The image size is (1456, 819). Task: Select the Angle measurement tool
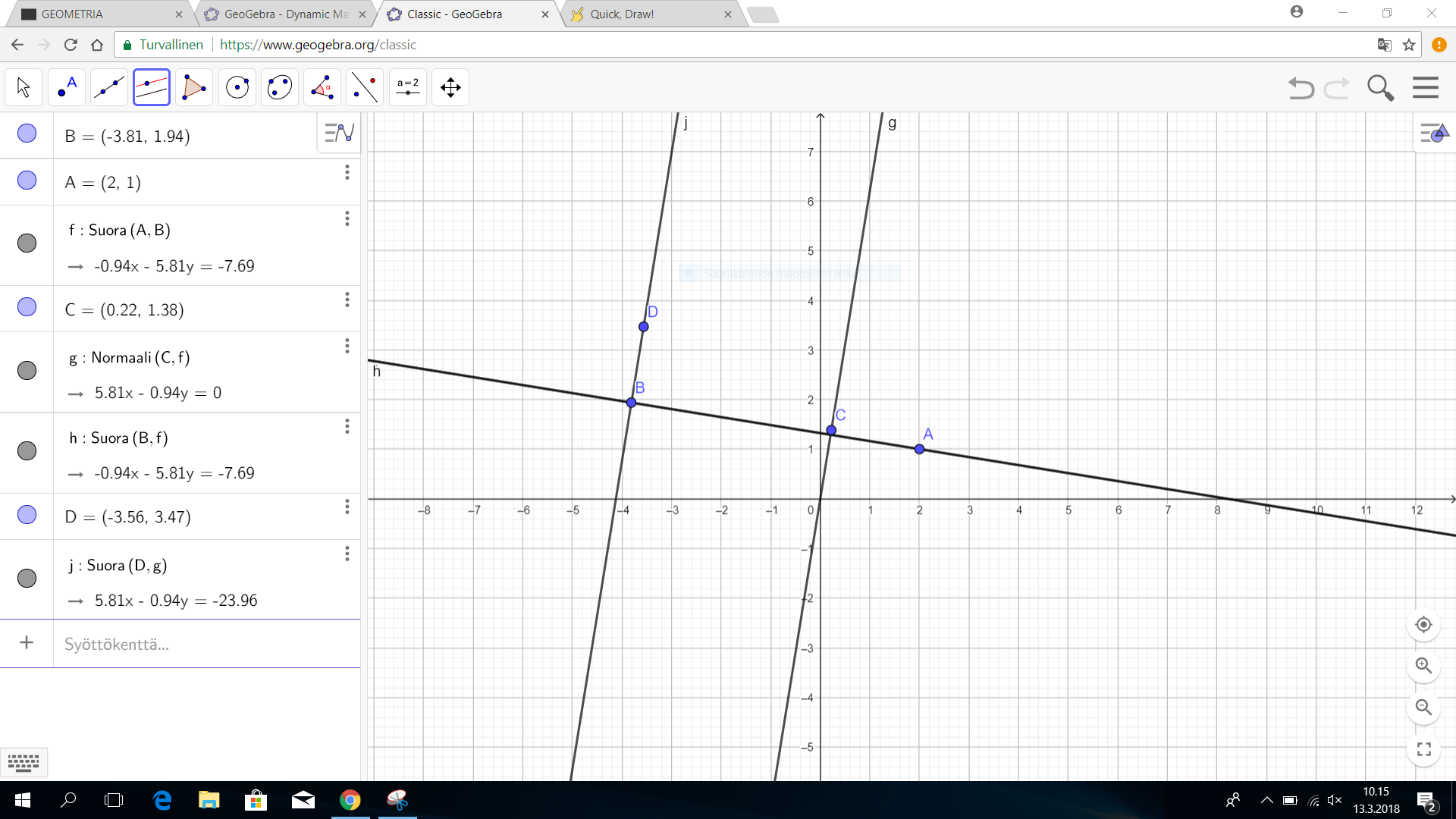322,87
